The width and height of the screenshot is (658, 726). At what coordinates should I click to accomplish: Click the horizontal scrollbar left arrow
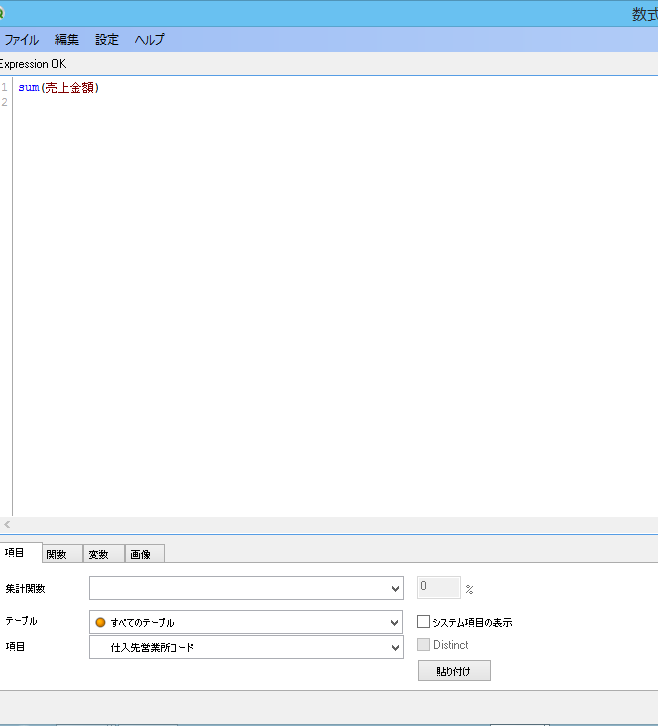click(7, 525)
